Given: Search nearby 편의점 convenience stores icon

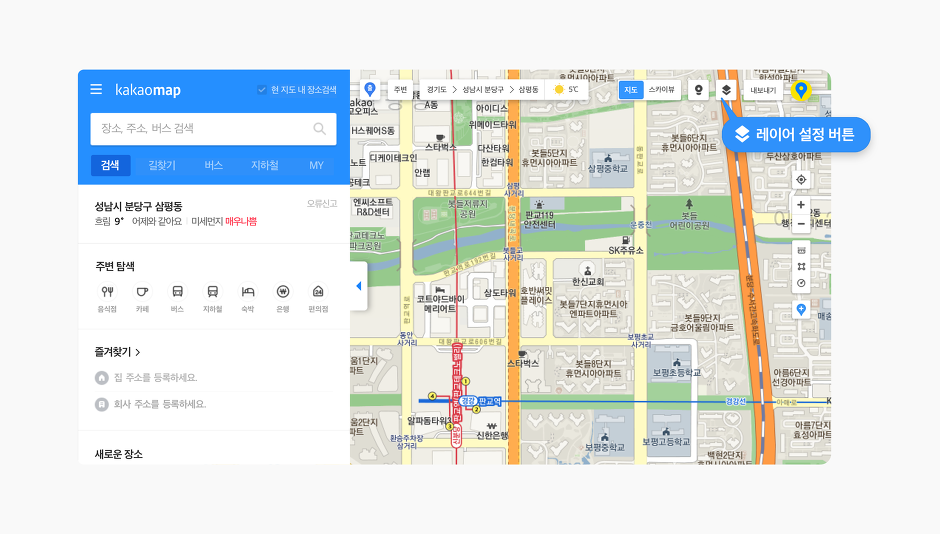Looking at the screenshot, I should 318,292.
